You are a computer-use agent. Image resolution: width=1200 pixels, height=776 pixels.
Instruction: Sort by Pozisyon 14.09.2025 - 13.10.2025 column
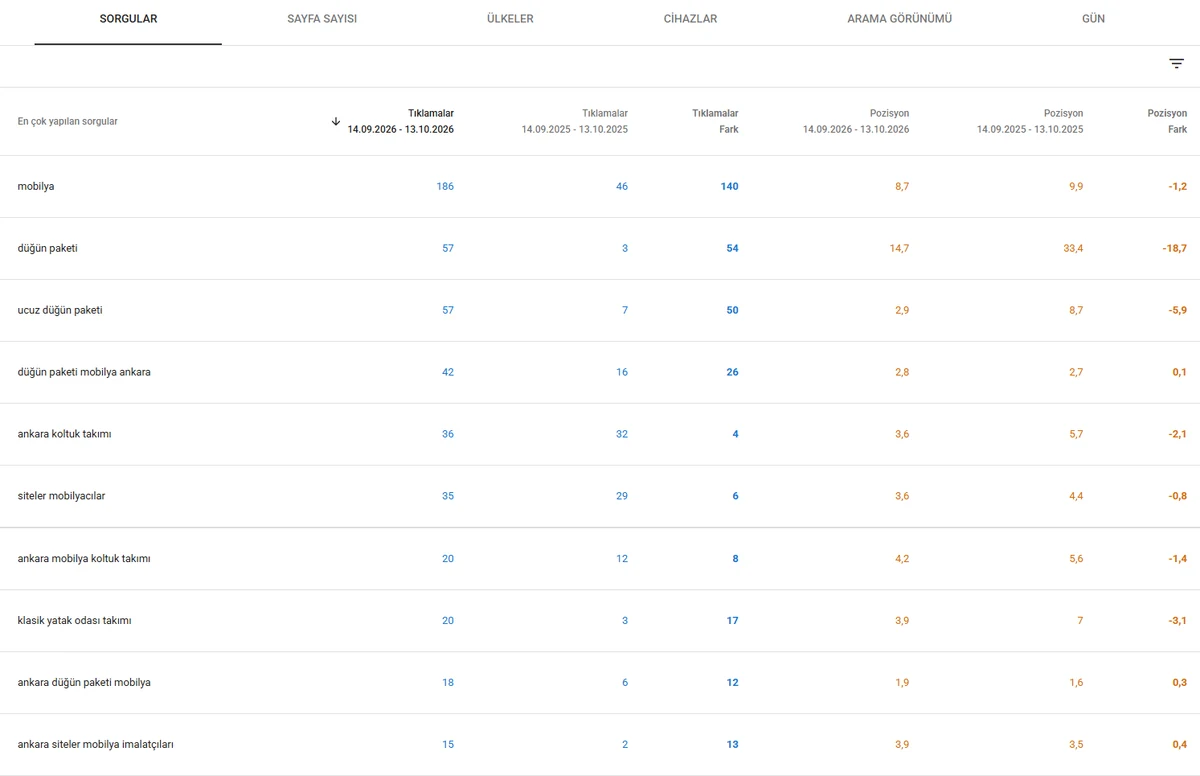(1030, 121)
